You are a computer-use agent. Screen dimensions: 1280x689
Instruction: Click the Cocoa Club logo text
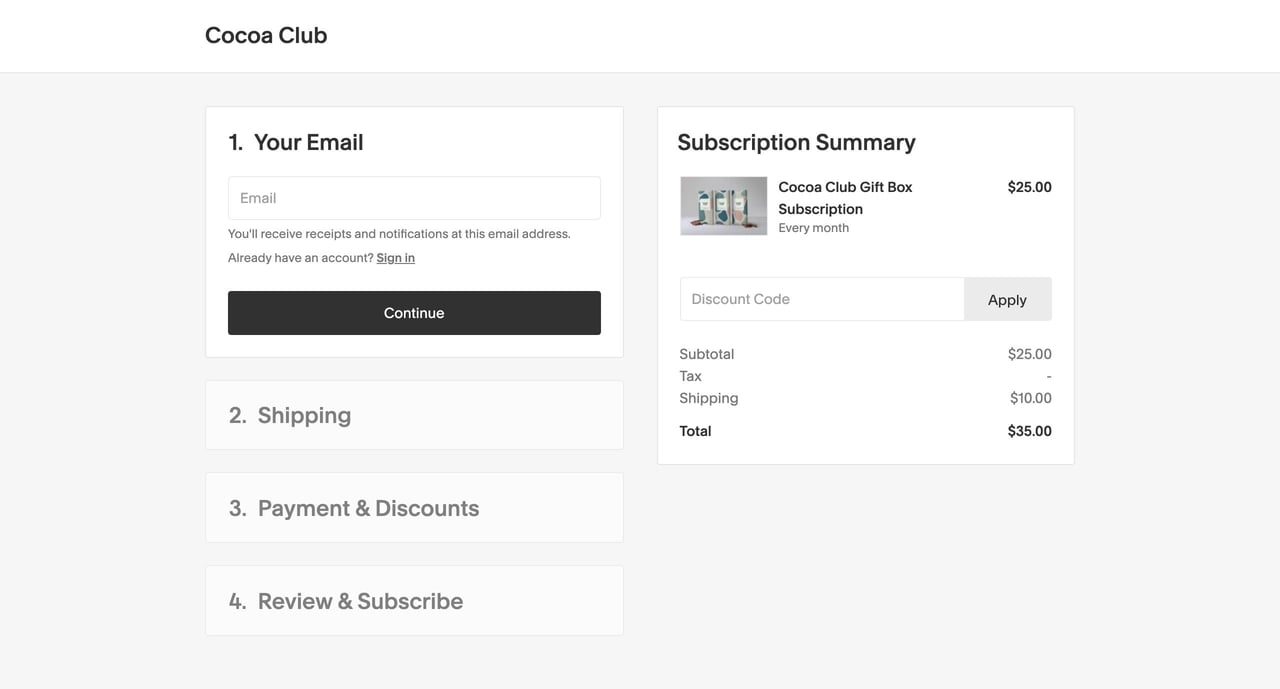265,35
